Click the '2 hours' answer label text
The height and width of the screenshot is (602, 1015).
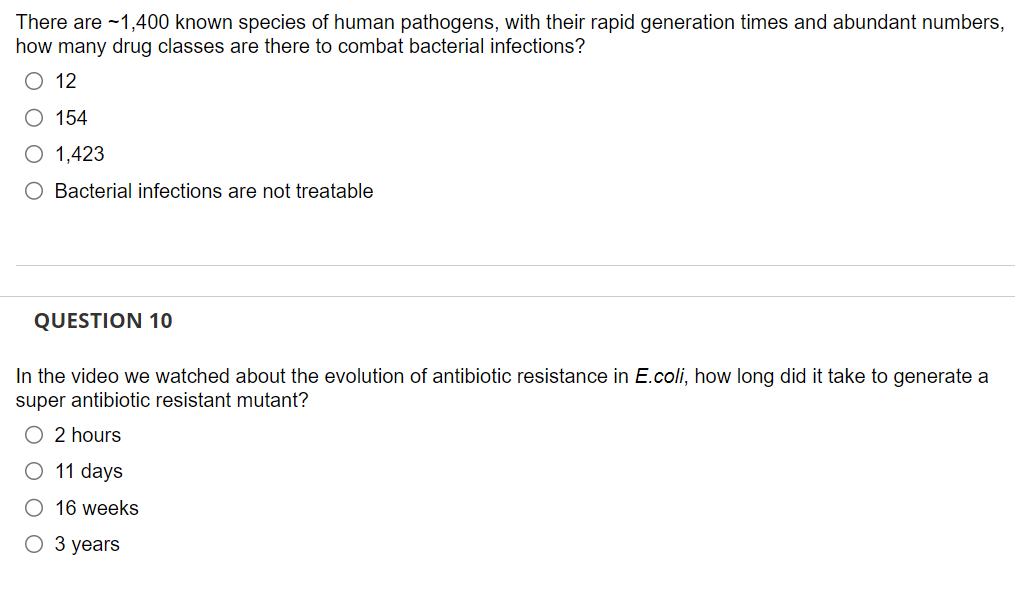87,435
